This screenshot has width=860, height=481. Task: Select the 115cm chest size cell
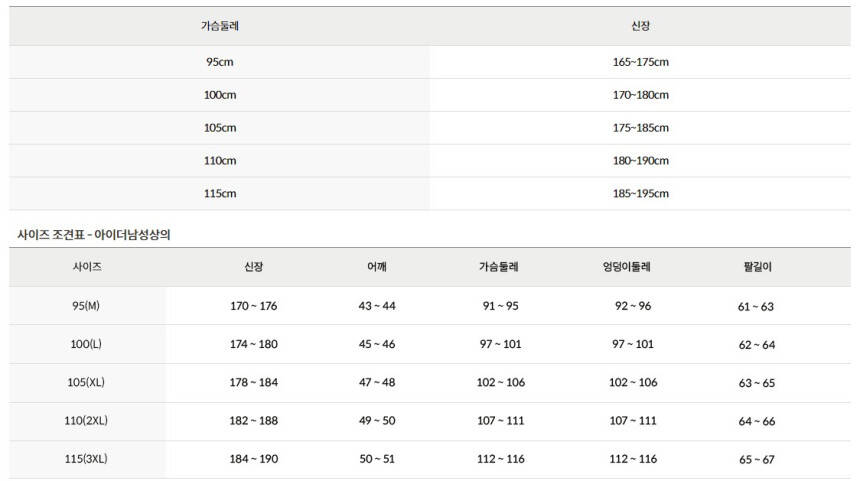coord(220,194)
